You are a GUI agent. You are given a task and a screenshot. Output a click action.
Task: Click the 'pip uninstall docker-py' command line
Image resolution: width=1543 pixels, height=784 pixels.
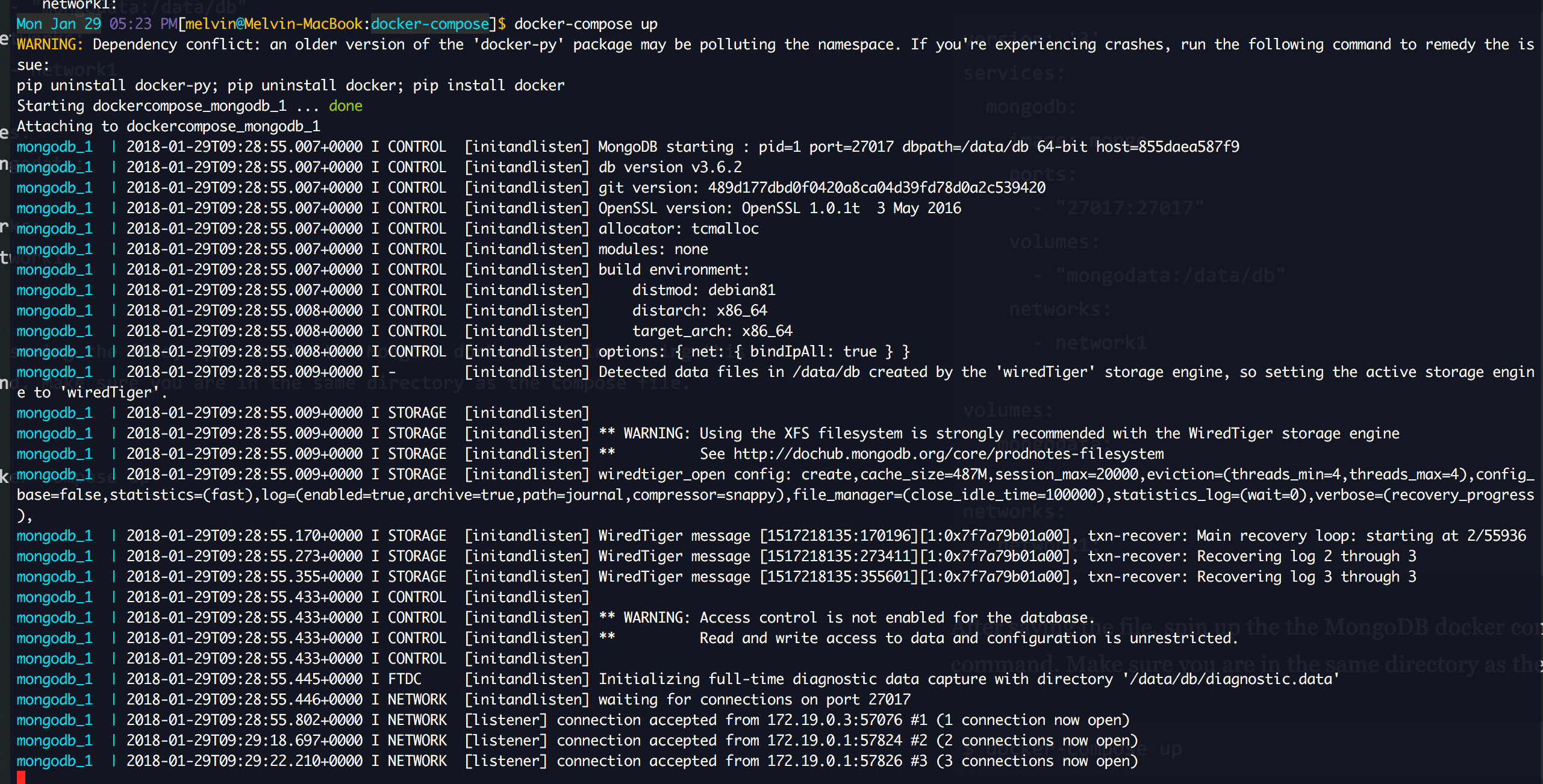click(291, 86)
